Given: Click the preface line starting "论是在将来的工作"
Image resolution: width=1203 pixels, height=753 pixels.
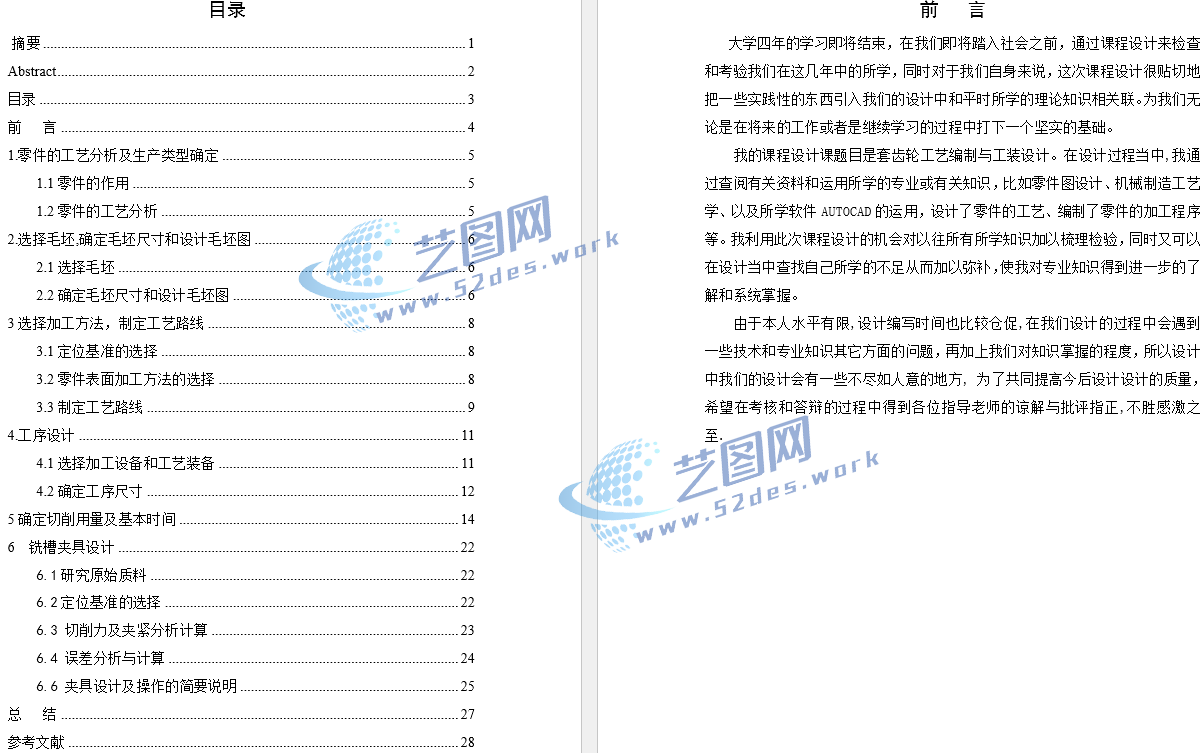Looking at the screenshot, I should [909, 128].
